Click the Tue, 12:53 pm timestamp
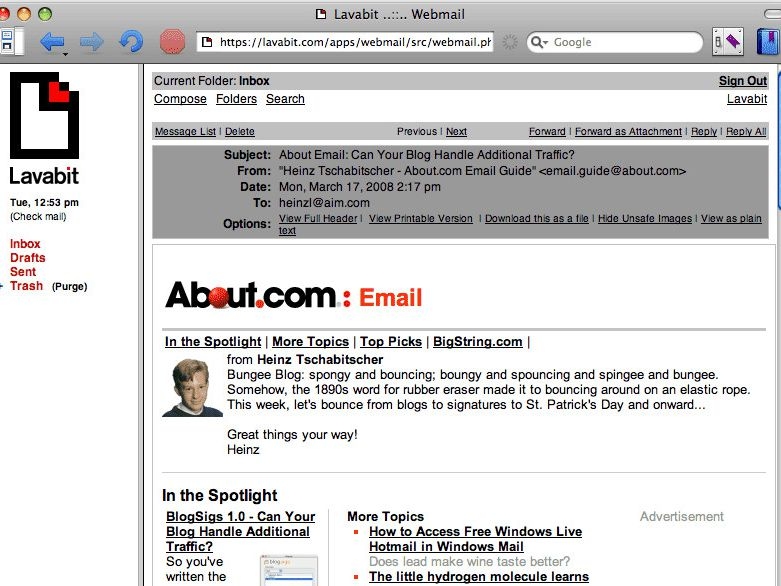 click(44, 203)
